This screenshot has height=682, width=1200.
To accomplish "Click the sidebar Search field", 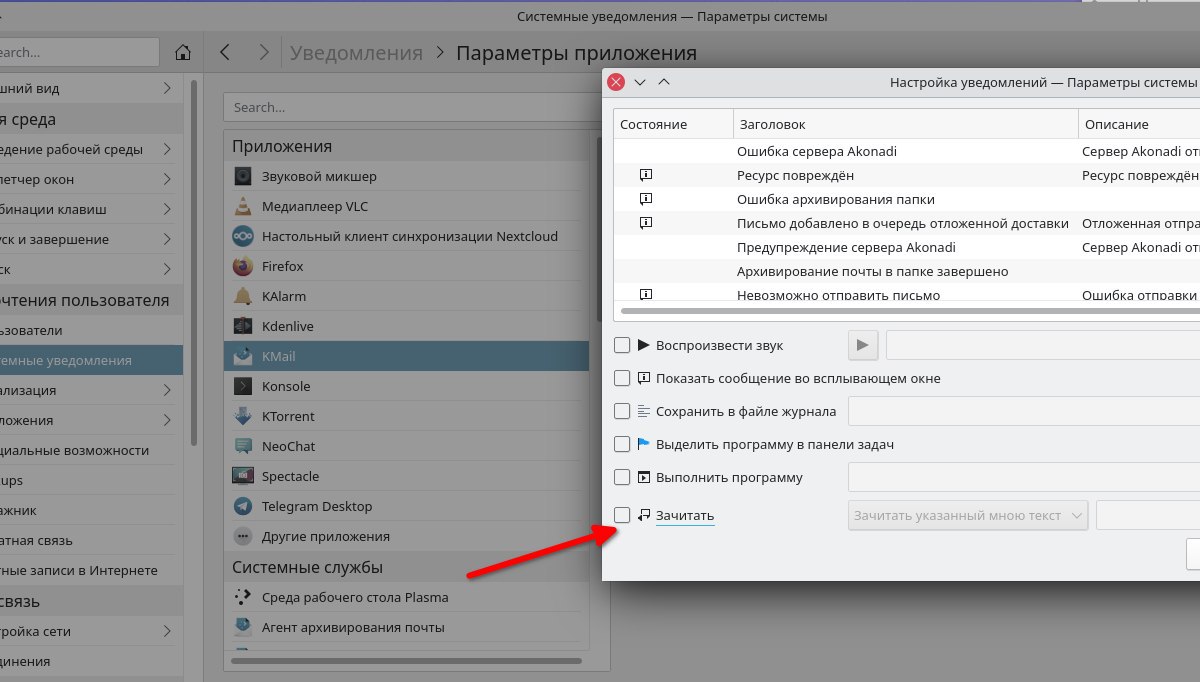I will (79, 52).
